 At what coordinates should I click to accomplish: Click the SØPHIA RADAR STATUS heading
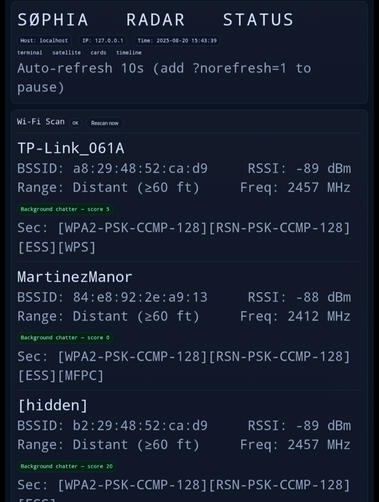coord(155,20)
